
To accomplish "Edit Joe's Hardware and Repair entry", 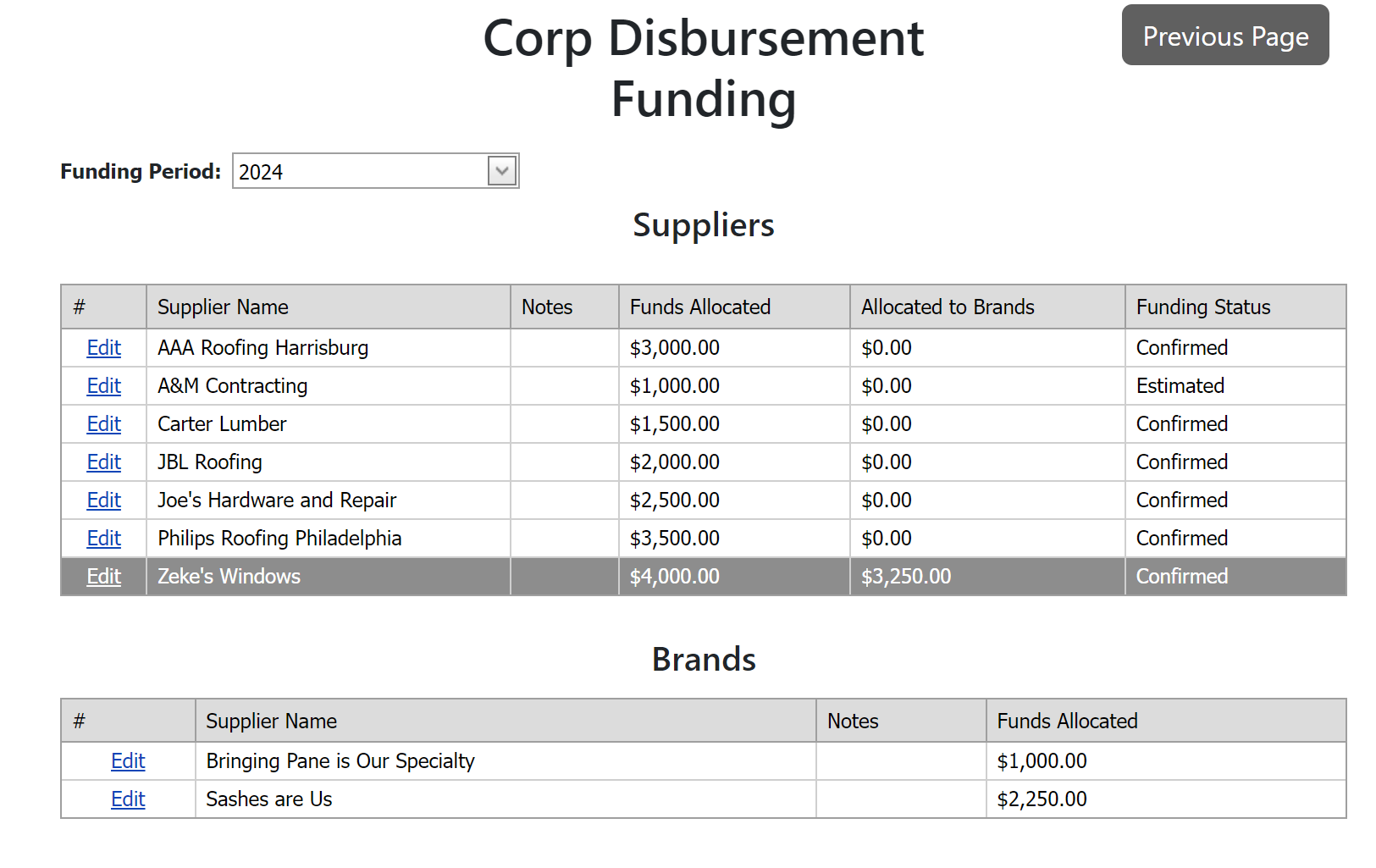I will (x=104, y=500).
